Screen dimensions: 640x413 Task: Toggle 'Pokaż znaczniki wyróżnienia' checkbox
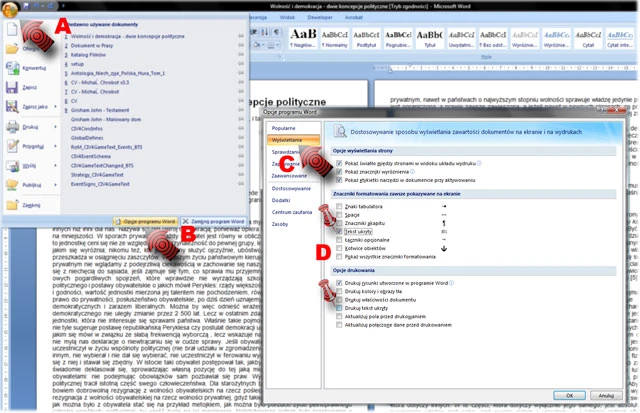coord(339,172)
